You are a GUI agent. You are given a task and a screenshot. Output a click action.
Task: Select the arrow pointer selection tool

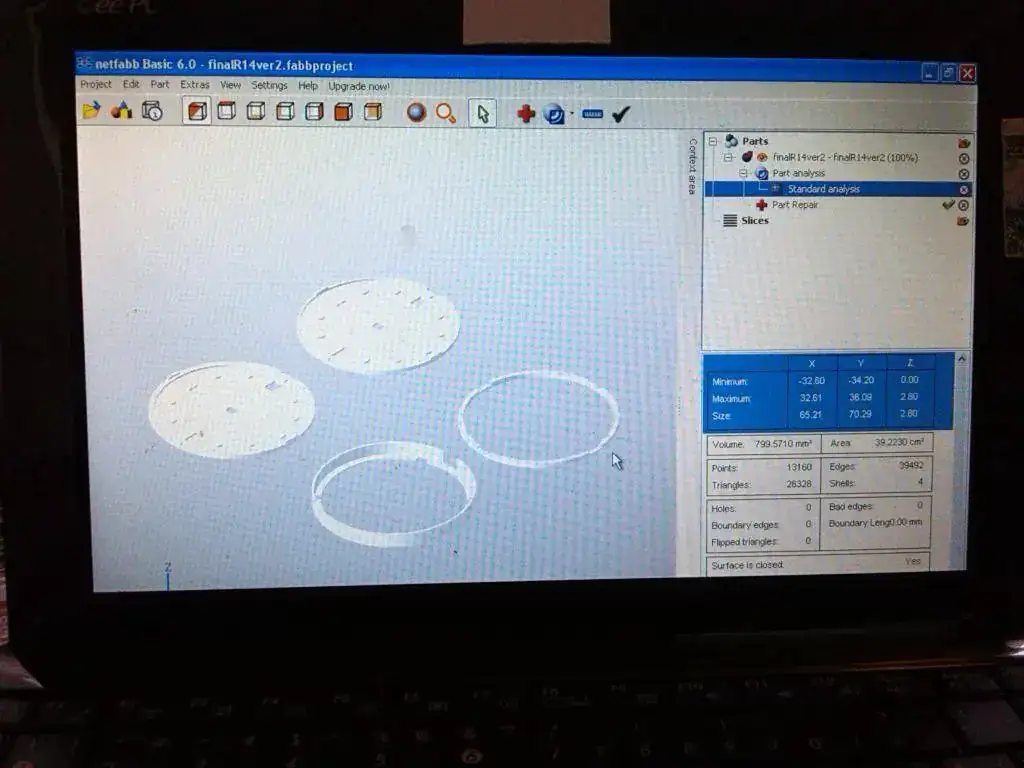(483, 114)
